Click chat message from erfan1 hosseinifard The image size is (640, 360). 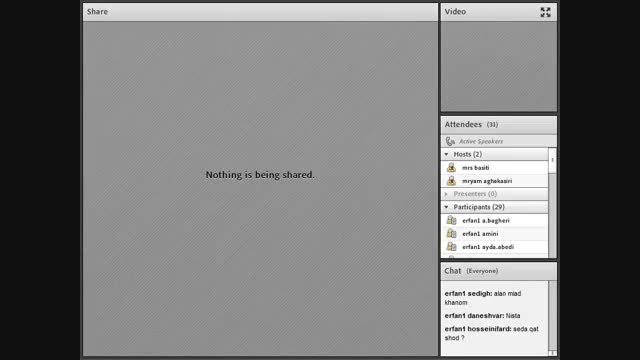tap(491, 333)
